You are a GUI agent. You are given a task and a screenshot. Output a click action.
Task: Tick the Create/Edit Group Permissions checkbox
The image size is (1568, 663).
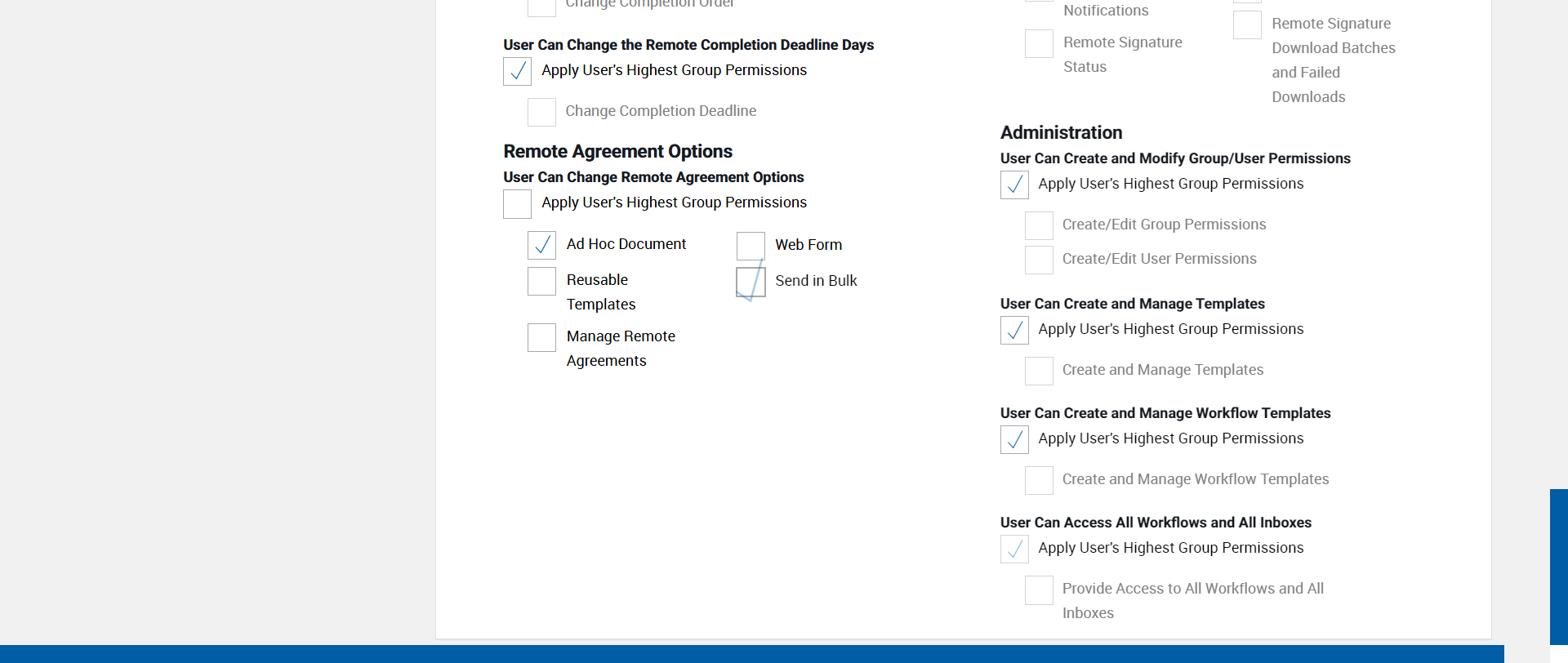(x=1039, y=225)
